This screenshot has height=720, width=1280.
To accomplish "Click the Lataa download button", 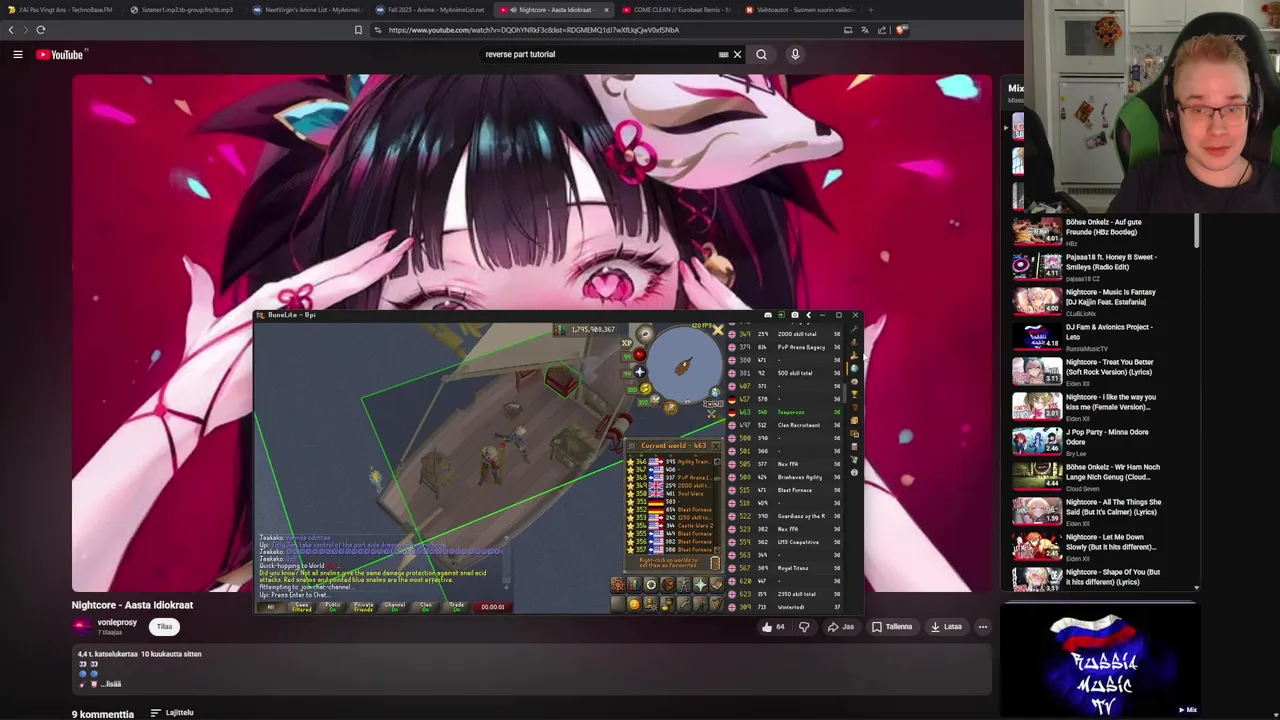I will pyautogui.click(x=946, y=627).
